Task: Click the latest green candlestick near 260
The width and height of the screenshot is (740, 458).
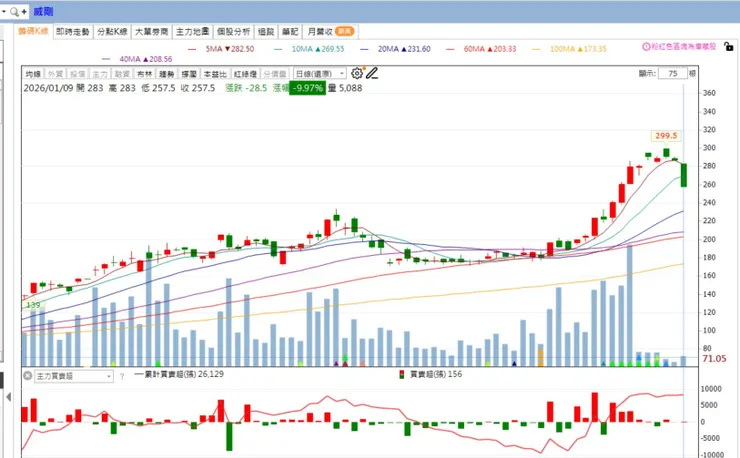Action: point(683,175)
